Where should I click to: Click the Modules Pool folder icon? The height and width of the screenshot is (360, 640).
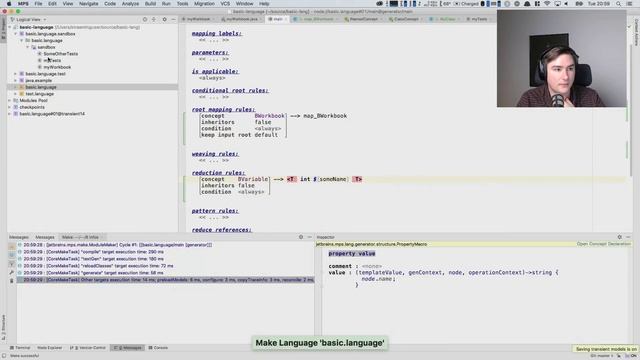click(x=16, y=100)
